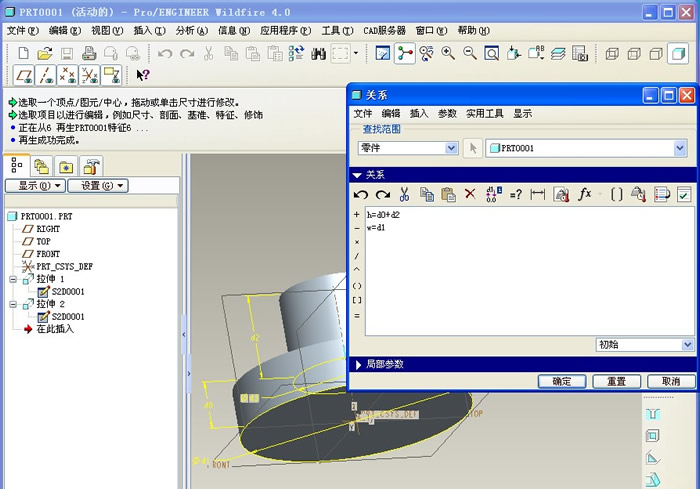Click the context help arrow icon

click(143, 74)
